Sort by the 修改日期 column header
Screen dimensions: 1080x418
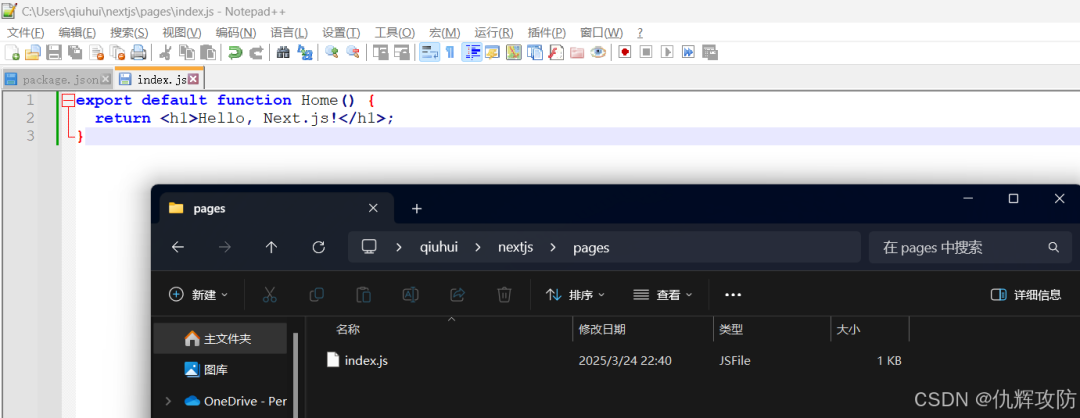pyautogui.click(x=643, y=329)
